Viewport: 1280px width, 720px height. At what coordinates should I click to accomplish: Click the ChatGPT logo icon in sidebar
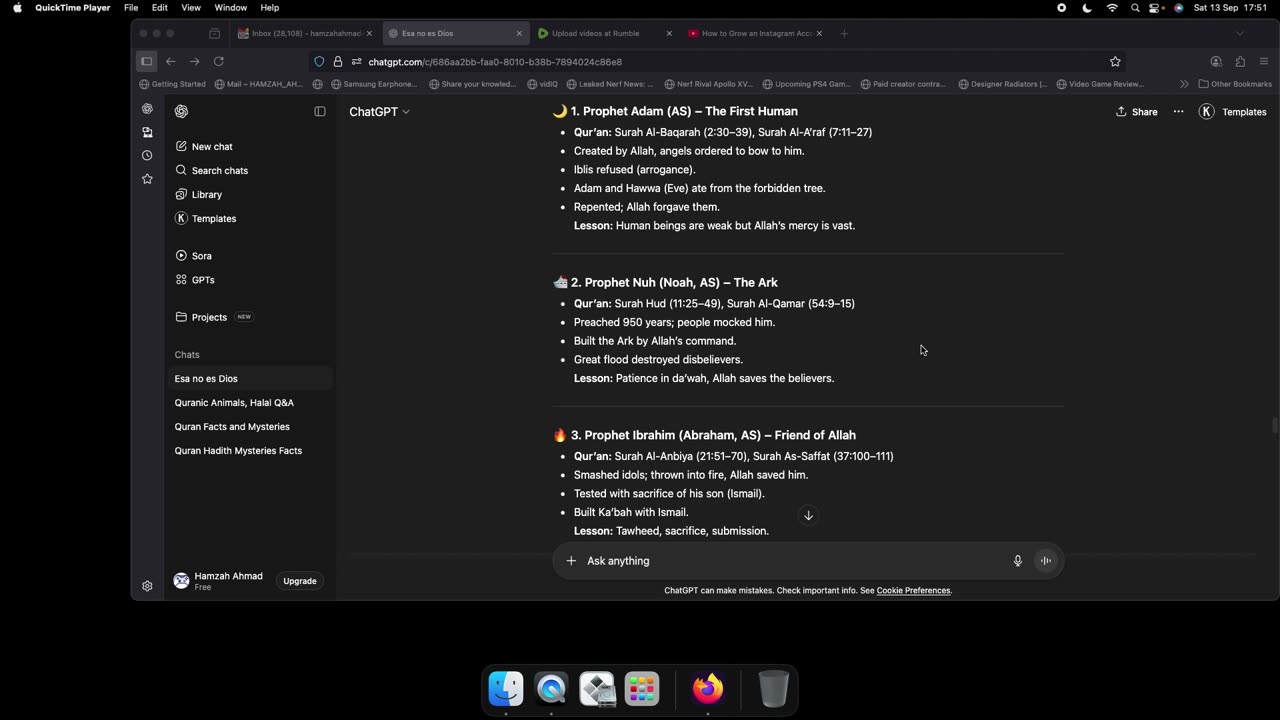pos(181,111)
